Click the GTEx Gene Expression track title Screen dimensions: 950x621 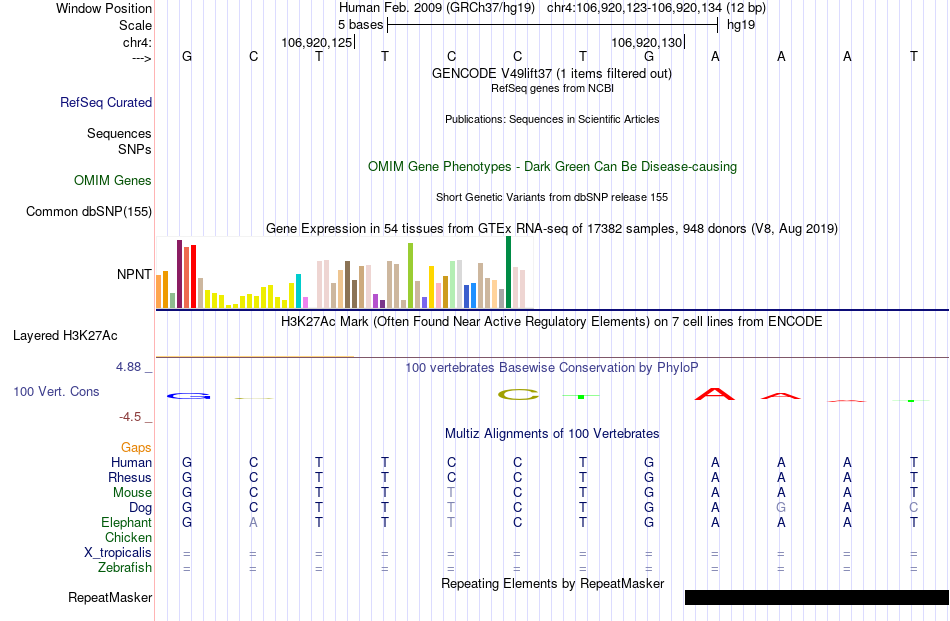click(552, 228)
